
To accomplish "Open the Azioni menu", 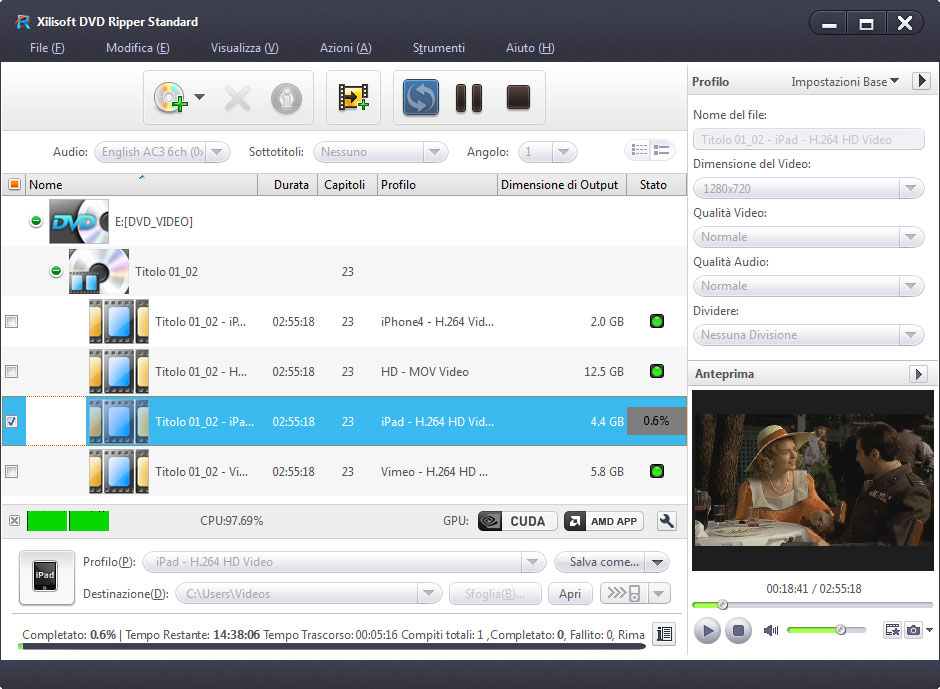I will (x=345, y=48).
